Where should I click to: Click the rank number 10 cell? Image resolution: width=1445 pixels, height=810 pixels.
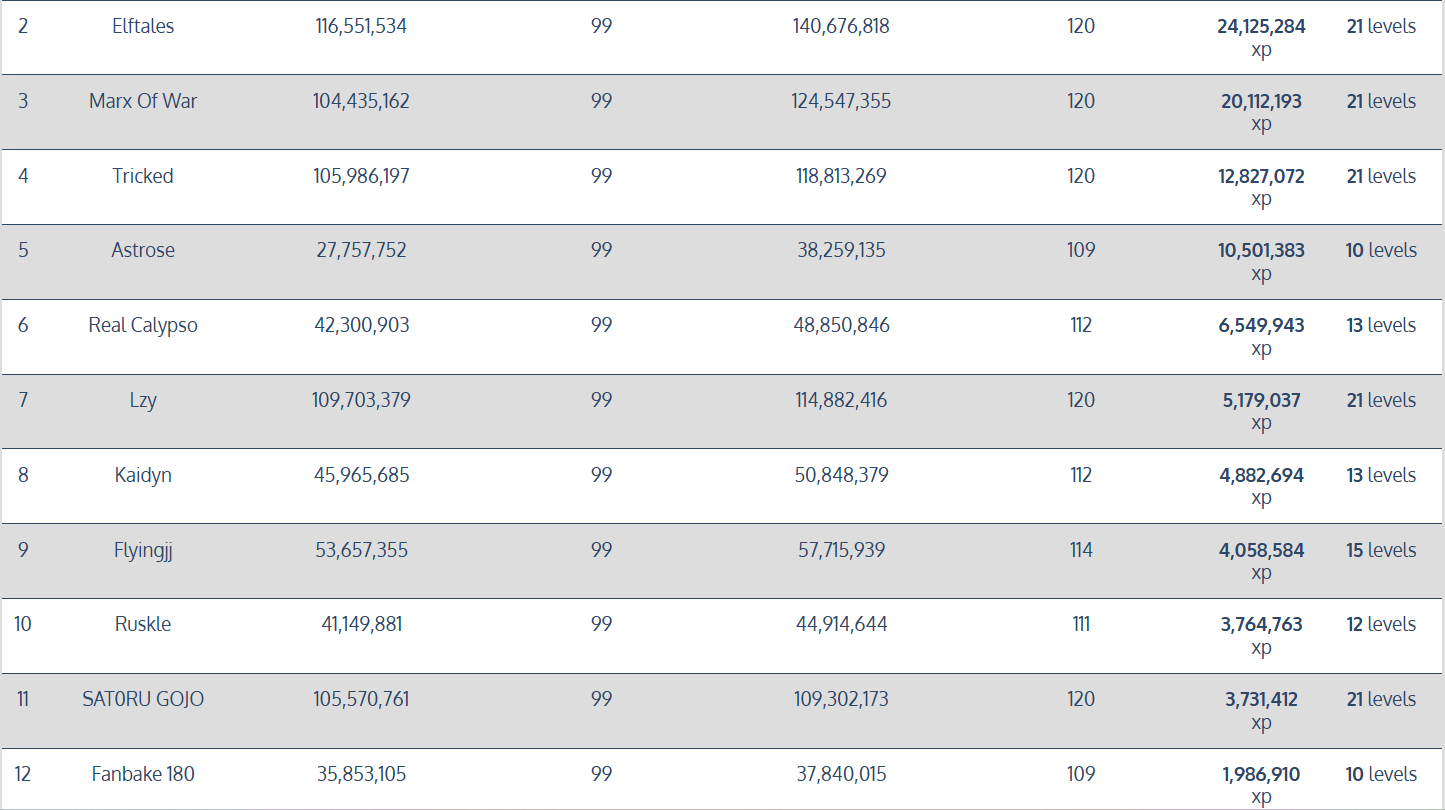pyautogui.click(x=23, y=624)
